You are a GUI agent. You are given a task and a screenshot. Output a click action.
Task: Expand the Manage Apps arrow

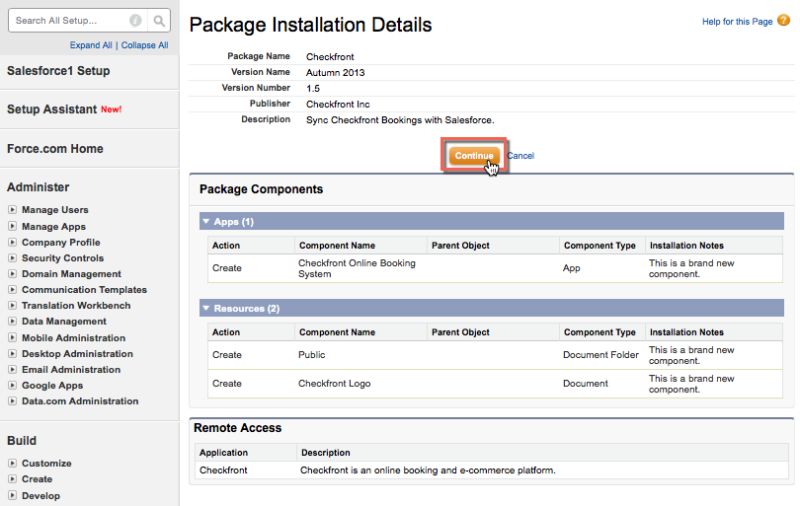[x=12, y=226]
